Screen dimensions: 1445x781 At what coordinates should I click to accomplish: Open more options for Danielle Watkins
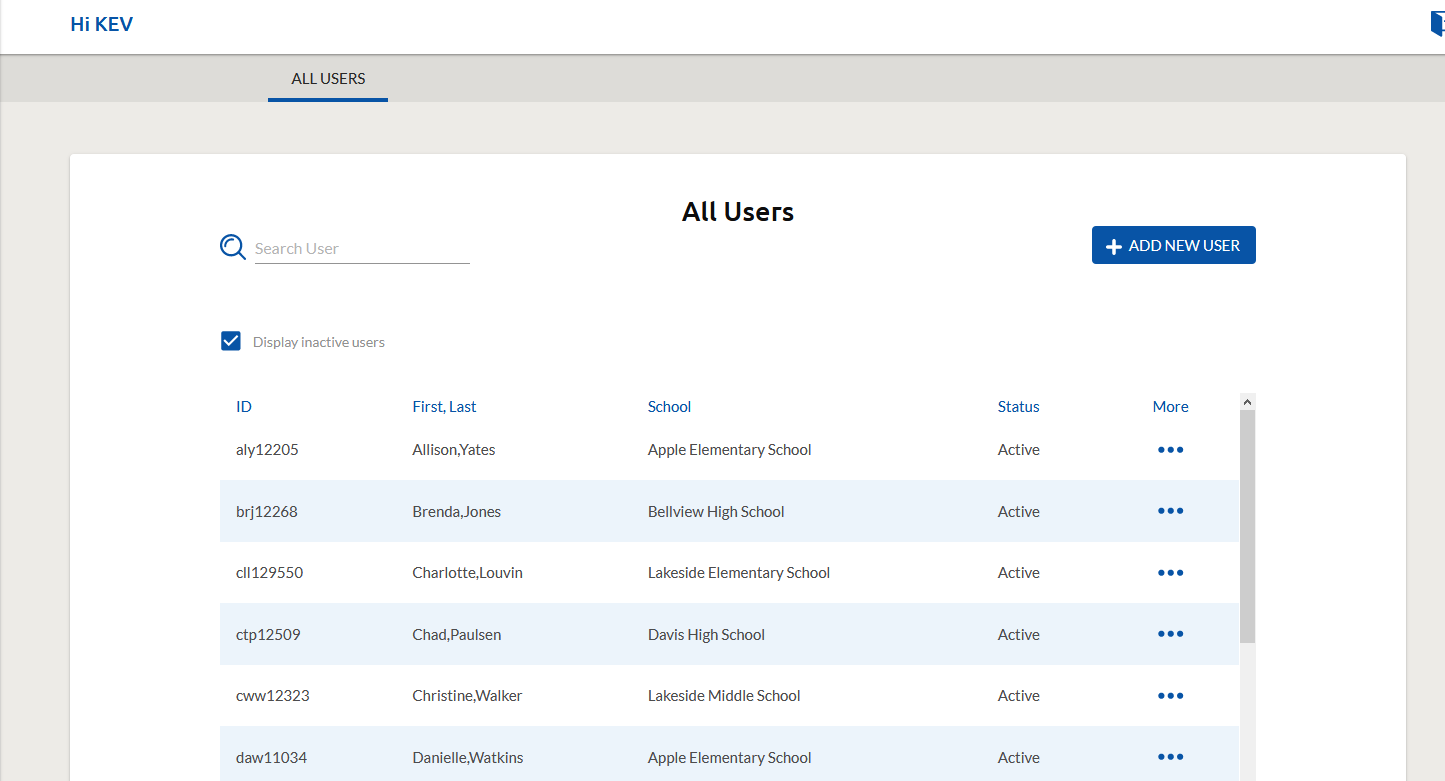[1170, 757]
